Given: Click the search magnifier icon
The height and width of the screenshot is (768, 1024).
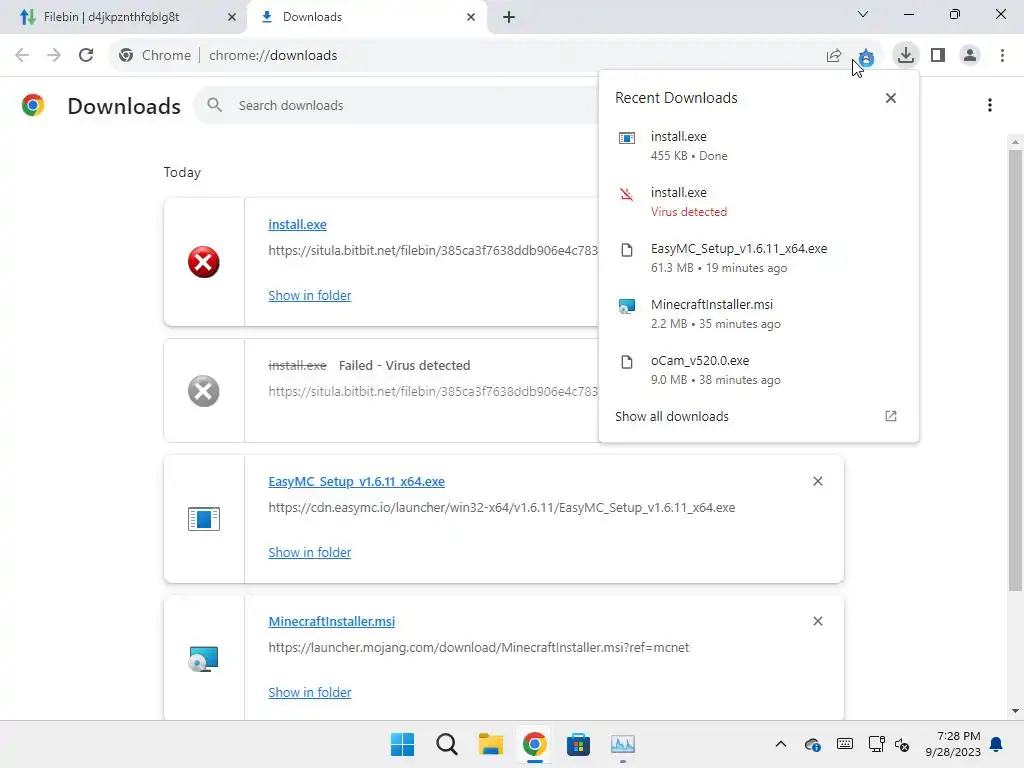Looking at the screenshot, I should tap(214, 105).
